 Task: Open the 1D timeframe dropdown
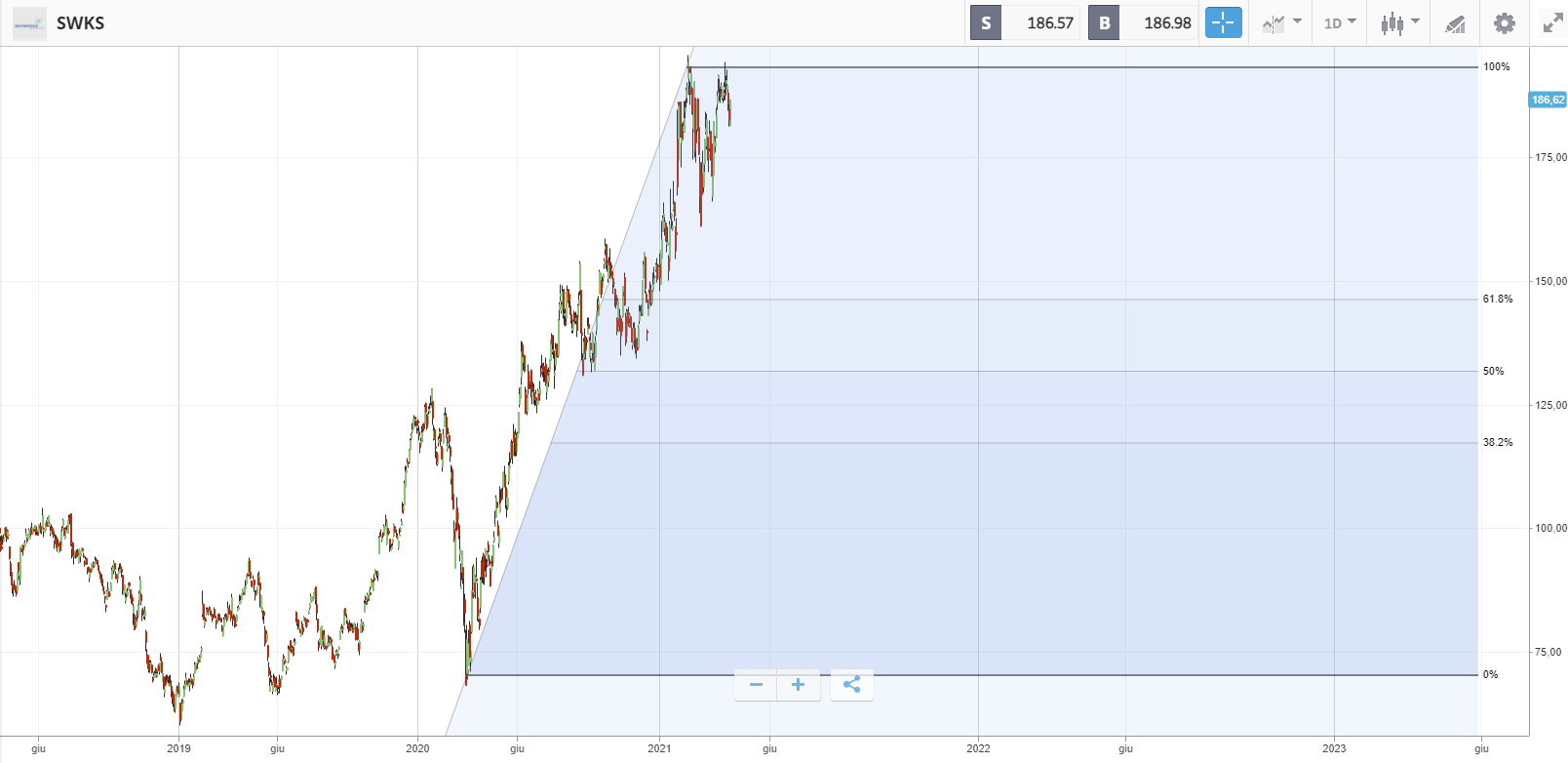(1340, 22)
